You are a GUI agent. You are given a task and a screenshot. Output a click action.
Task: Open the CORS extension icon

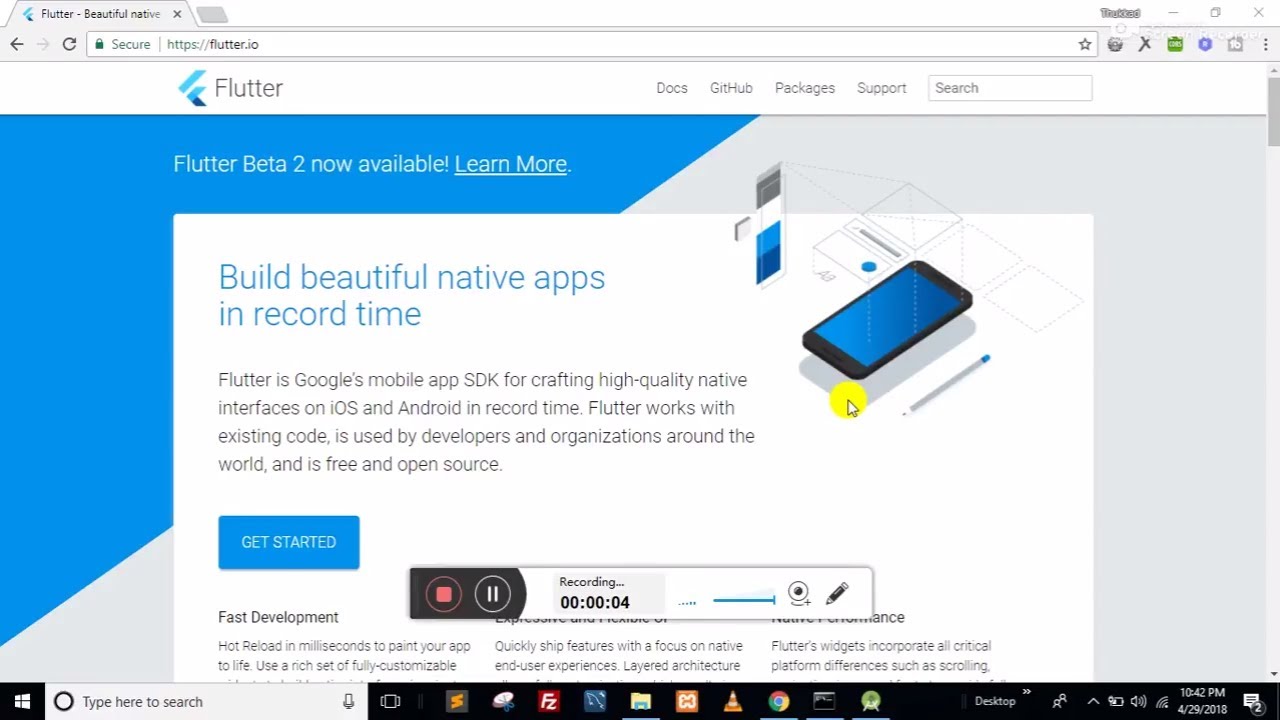point(1175,44)
